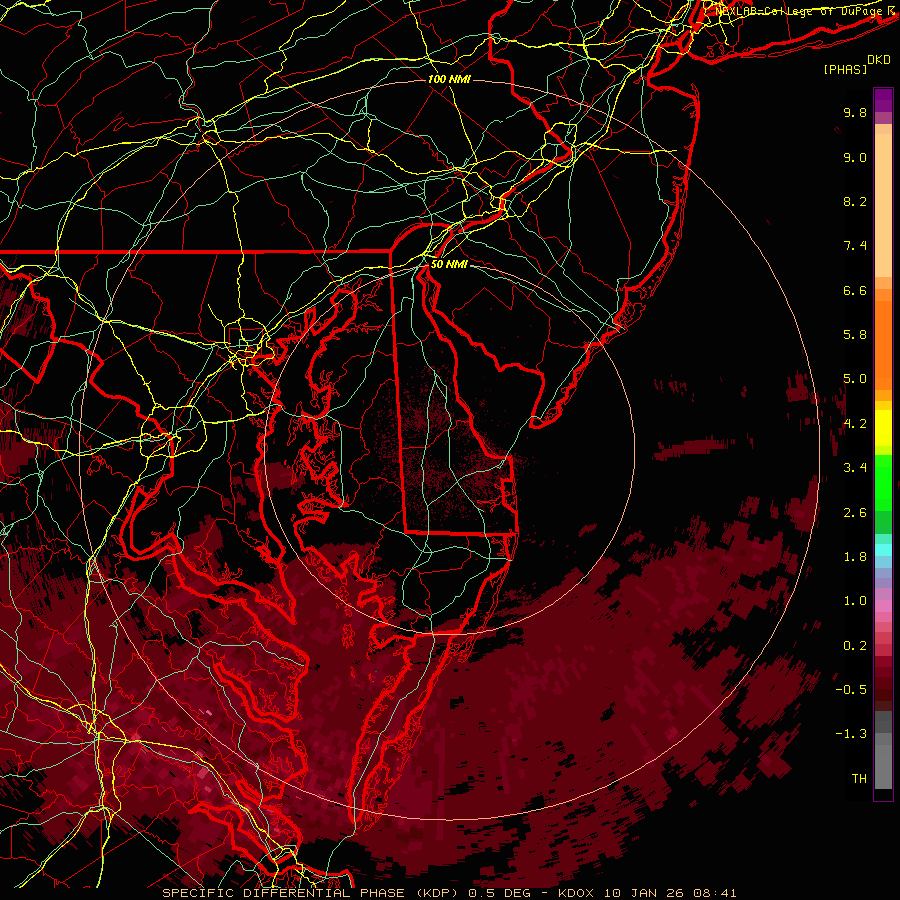Click the 08:41 timestamp in the caption

(x=715, y=893)
